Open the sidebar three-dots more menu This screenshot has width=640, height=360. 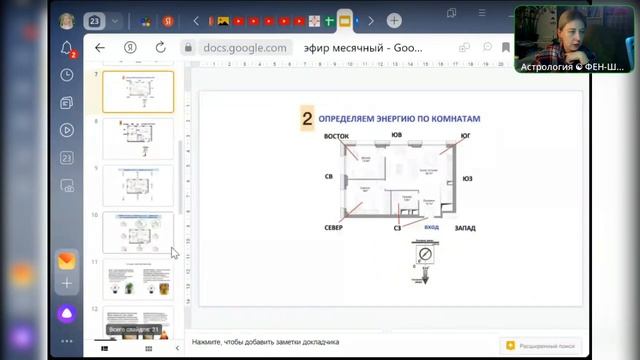pyautogui.click(x=67, y=341)
